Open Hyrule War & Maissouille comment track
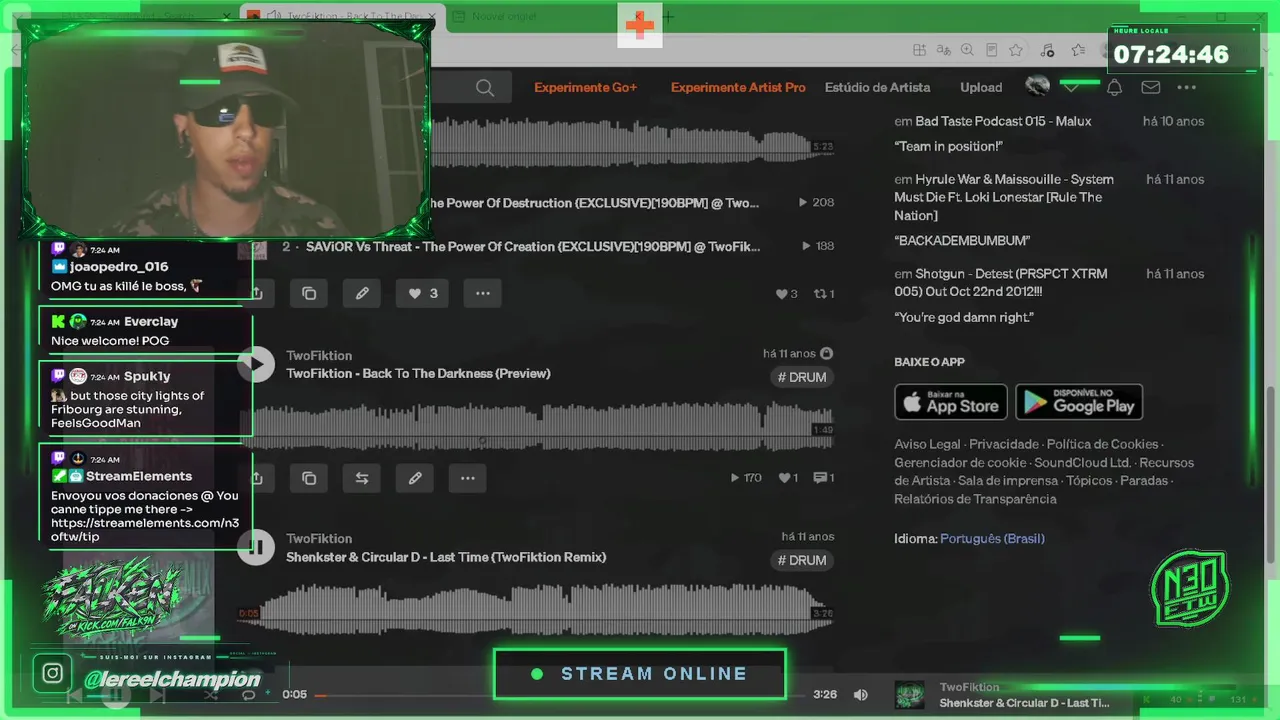 [x=1004, y=197]
